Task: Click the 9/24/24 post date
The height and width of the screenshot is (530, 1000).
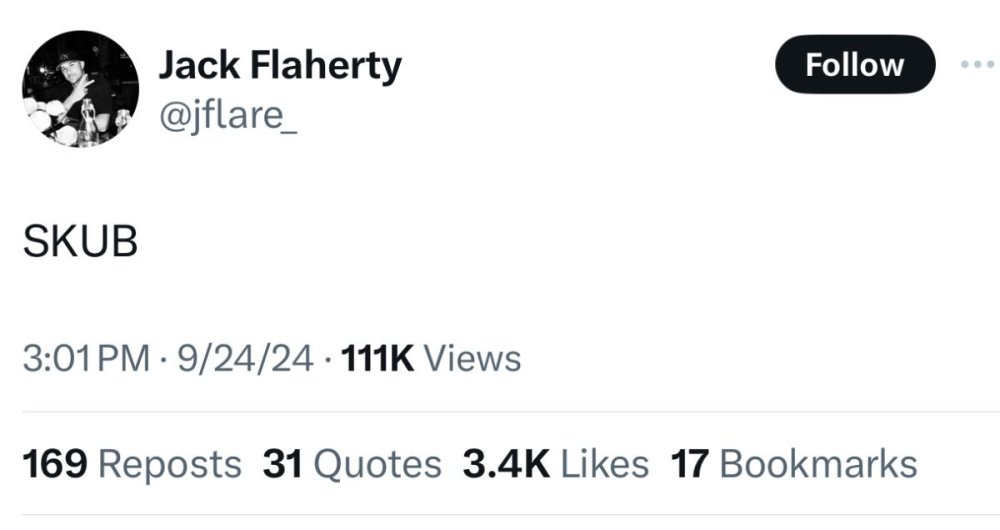Action: pyautogui.click(x=245, y=358)
